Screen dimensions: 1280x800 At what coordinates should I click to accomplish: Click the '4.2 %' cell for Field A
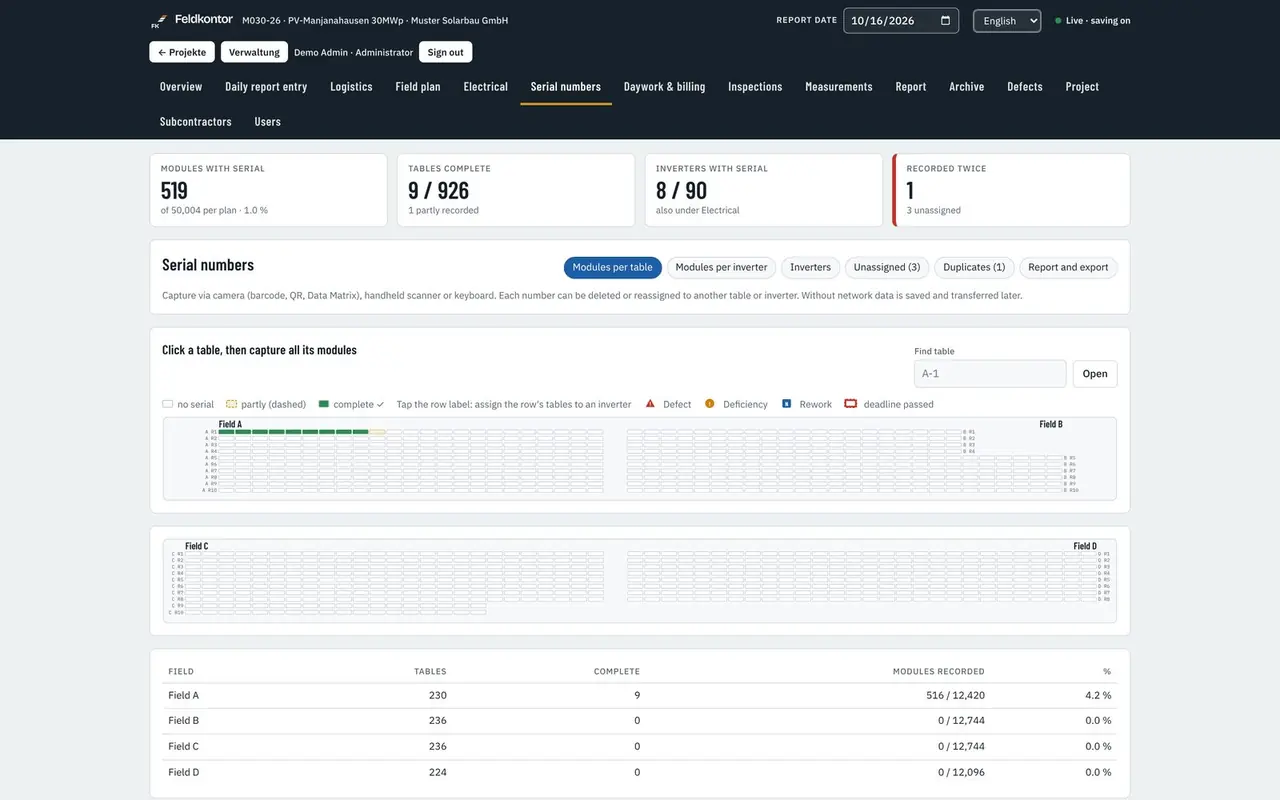pos(1098,696)
